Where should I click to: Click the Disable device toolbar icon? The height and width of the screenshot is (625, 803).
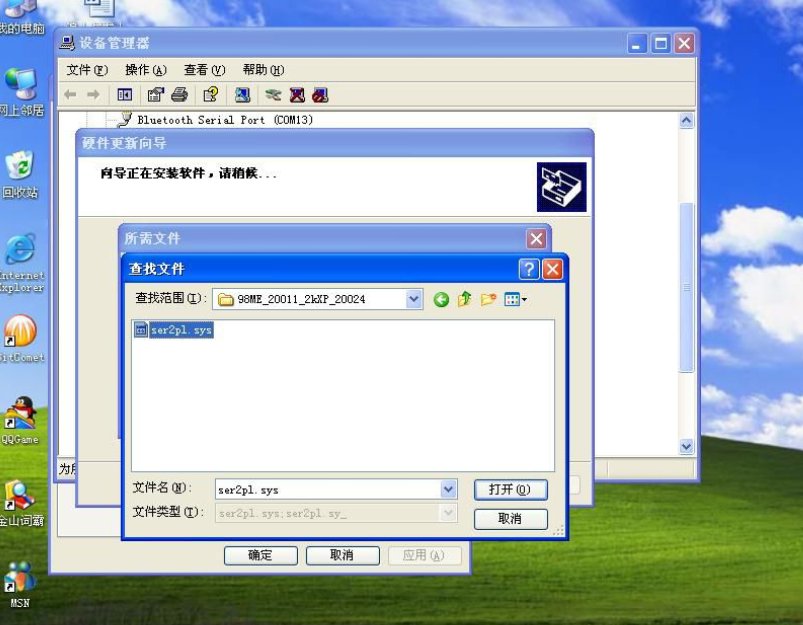pyautogui.click(x=320, y=95)
